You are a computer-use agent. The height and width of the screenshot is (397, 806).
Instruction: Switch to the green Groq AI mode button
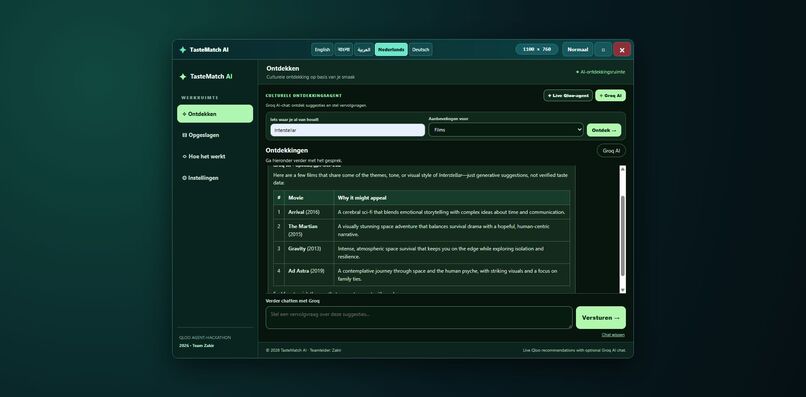(x=611, y=96)
